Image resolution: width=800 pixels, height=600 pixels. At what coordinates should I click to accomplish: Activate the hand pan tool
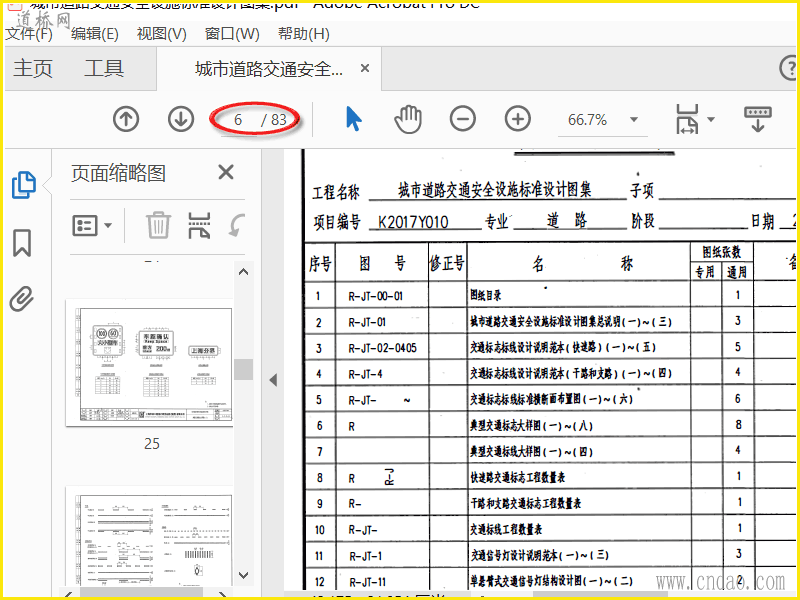408,119
